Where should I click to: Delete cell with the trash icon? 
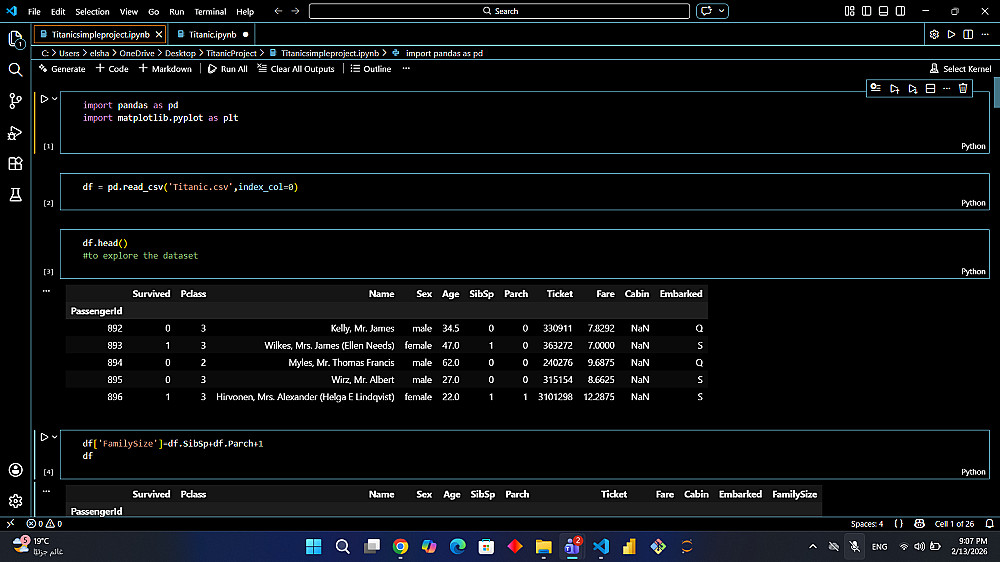pyautogui.click(x=963, y=89)
